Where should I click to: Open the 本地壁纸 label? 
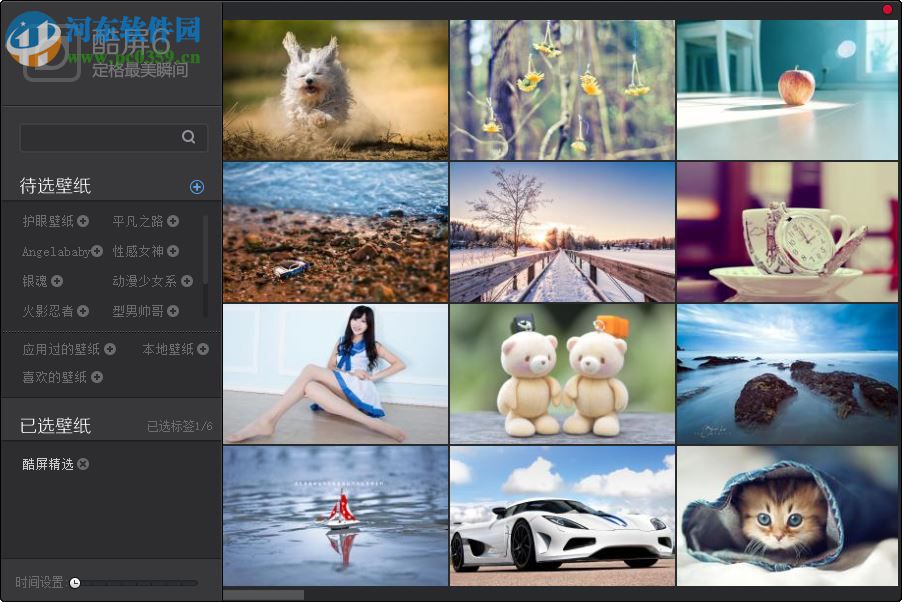coord(167,349)
